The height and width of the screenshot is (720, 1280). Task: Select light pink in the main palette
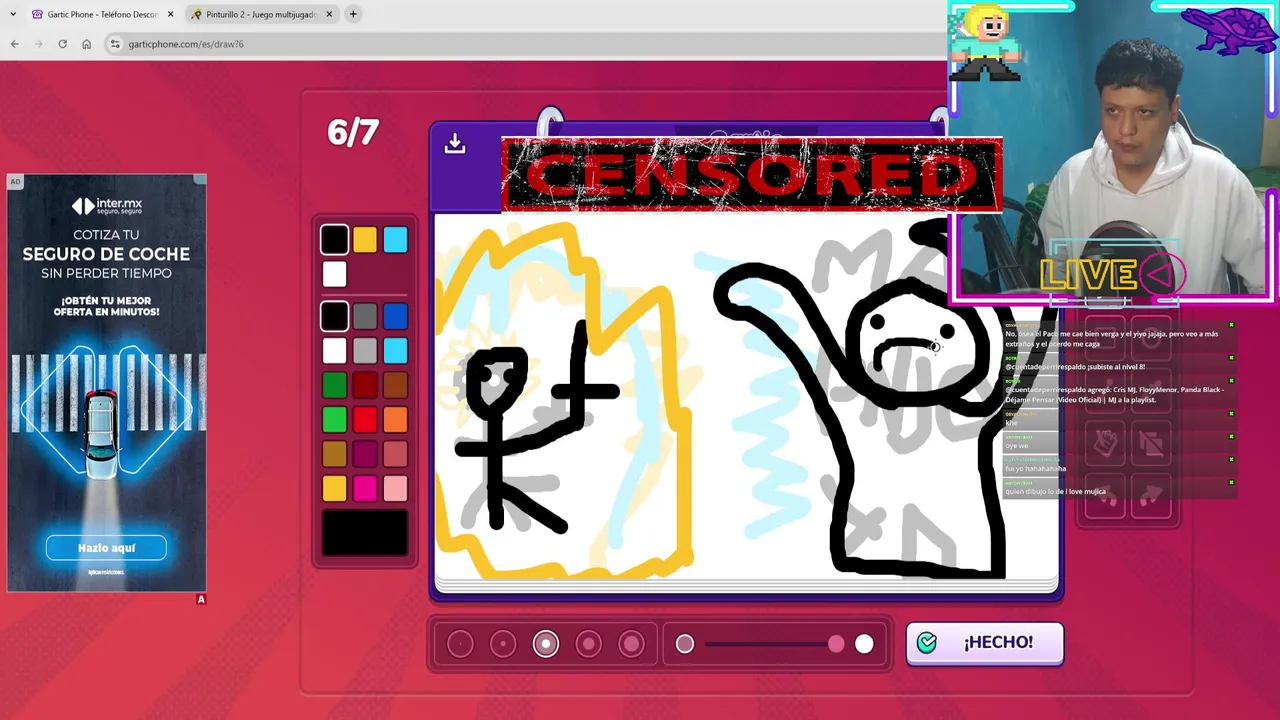395,488
